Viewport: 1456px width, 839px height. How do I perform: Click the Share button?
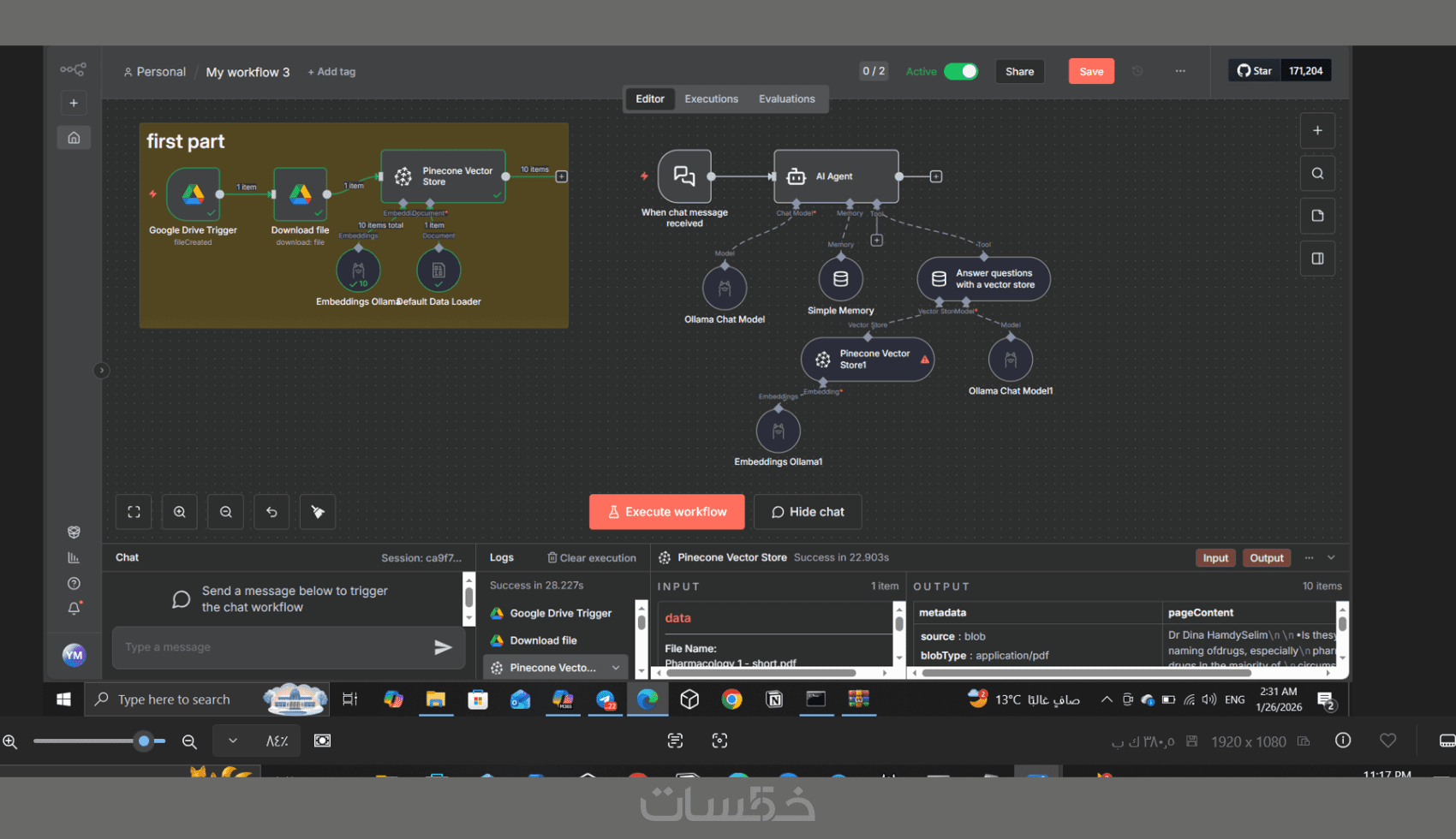click(1019, 71)
